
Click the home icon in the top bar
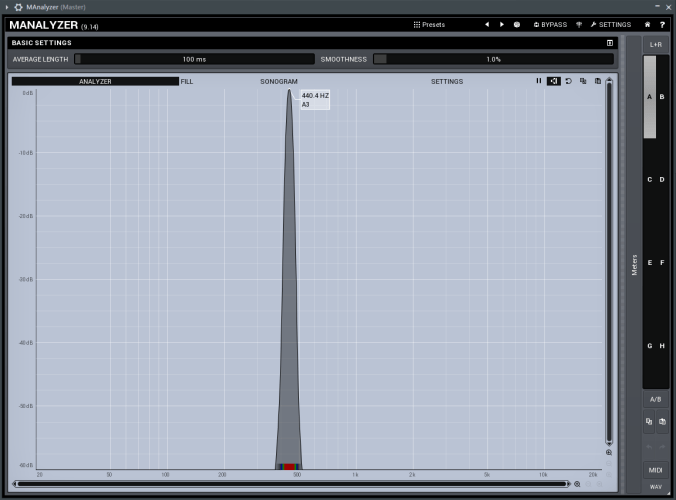(x=647, y=24)
